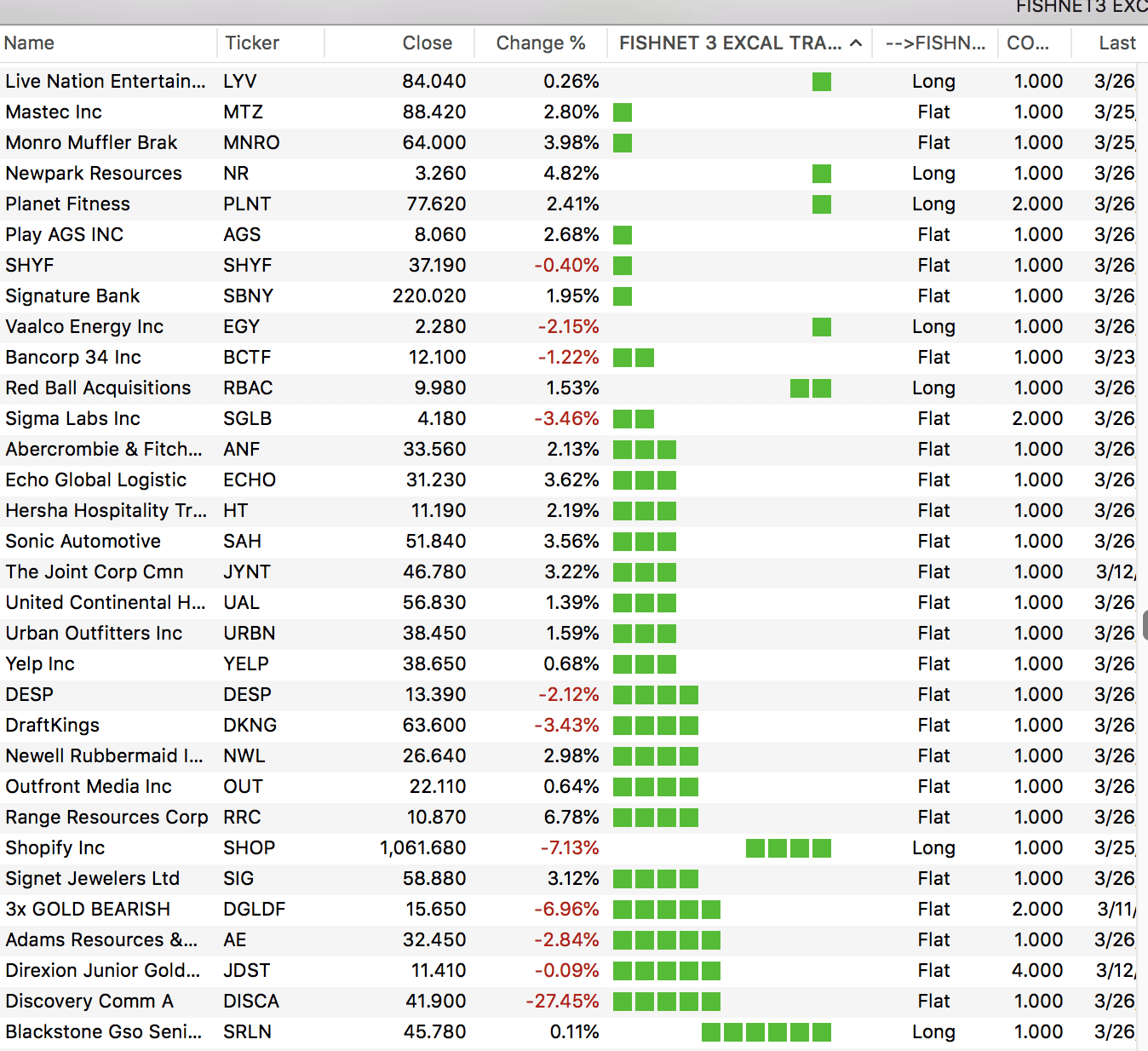Select The Joint Corp Cmn
Image resolution: width=1148 pixels, height=1051 pixels.
(x=95, y=572)
